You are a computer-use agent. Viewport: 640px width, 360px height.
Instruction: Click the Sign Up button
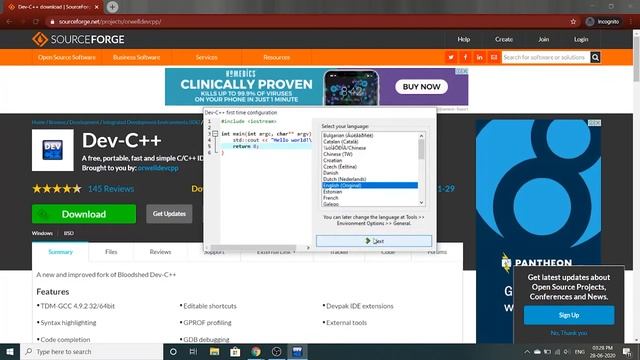click(569, 315)
